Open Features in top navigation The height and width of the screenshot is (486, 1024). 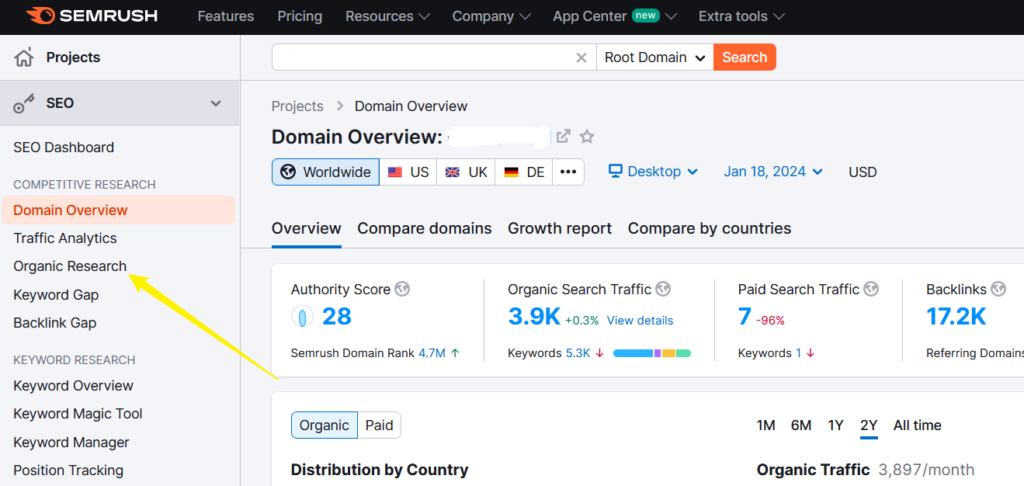pyautogui.click(x=227, y=16)
